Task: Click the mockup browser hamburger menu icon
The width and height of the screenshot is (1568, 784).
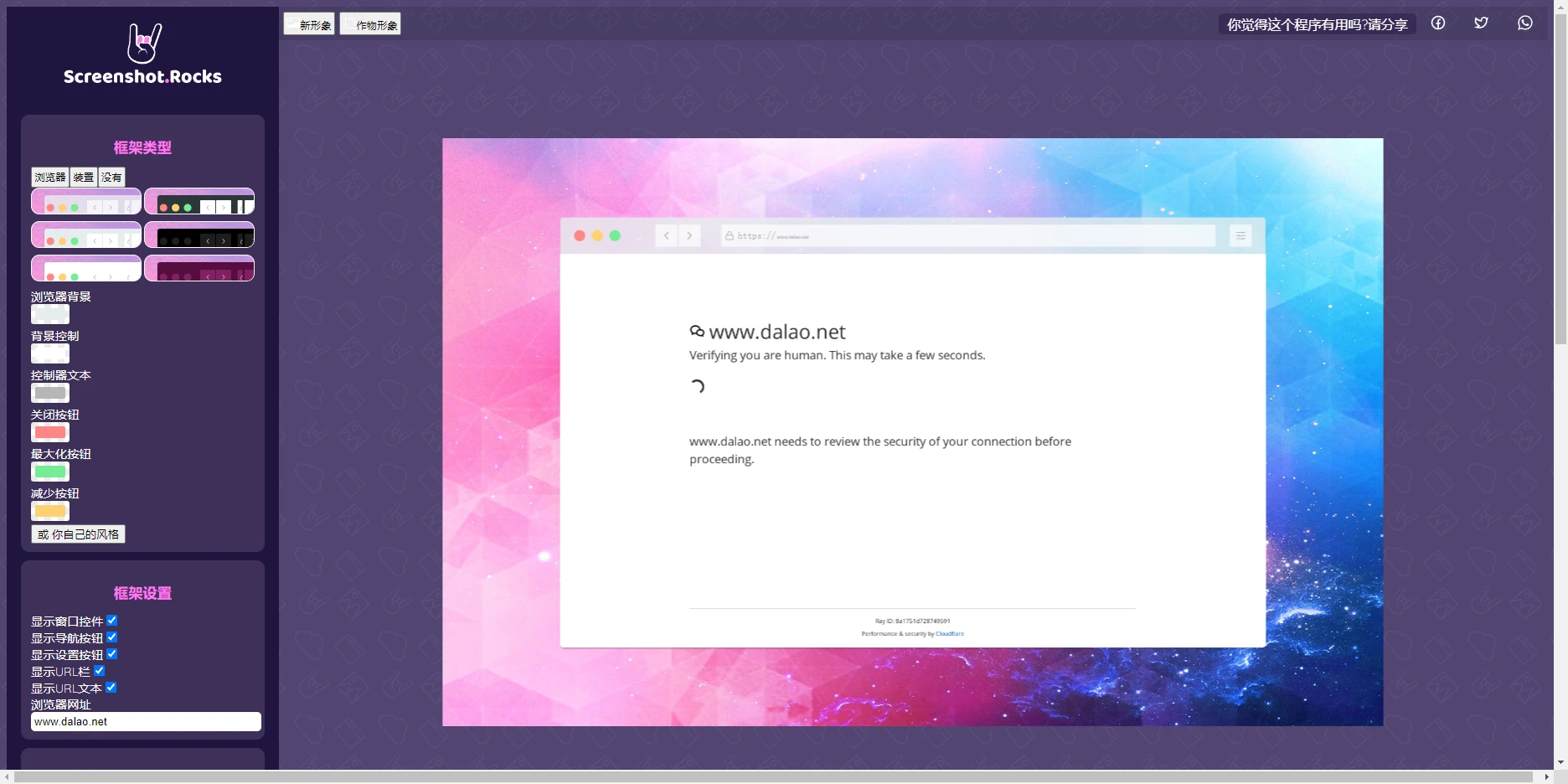Action: (1240, 236)
